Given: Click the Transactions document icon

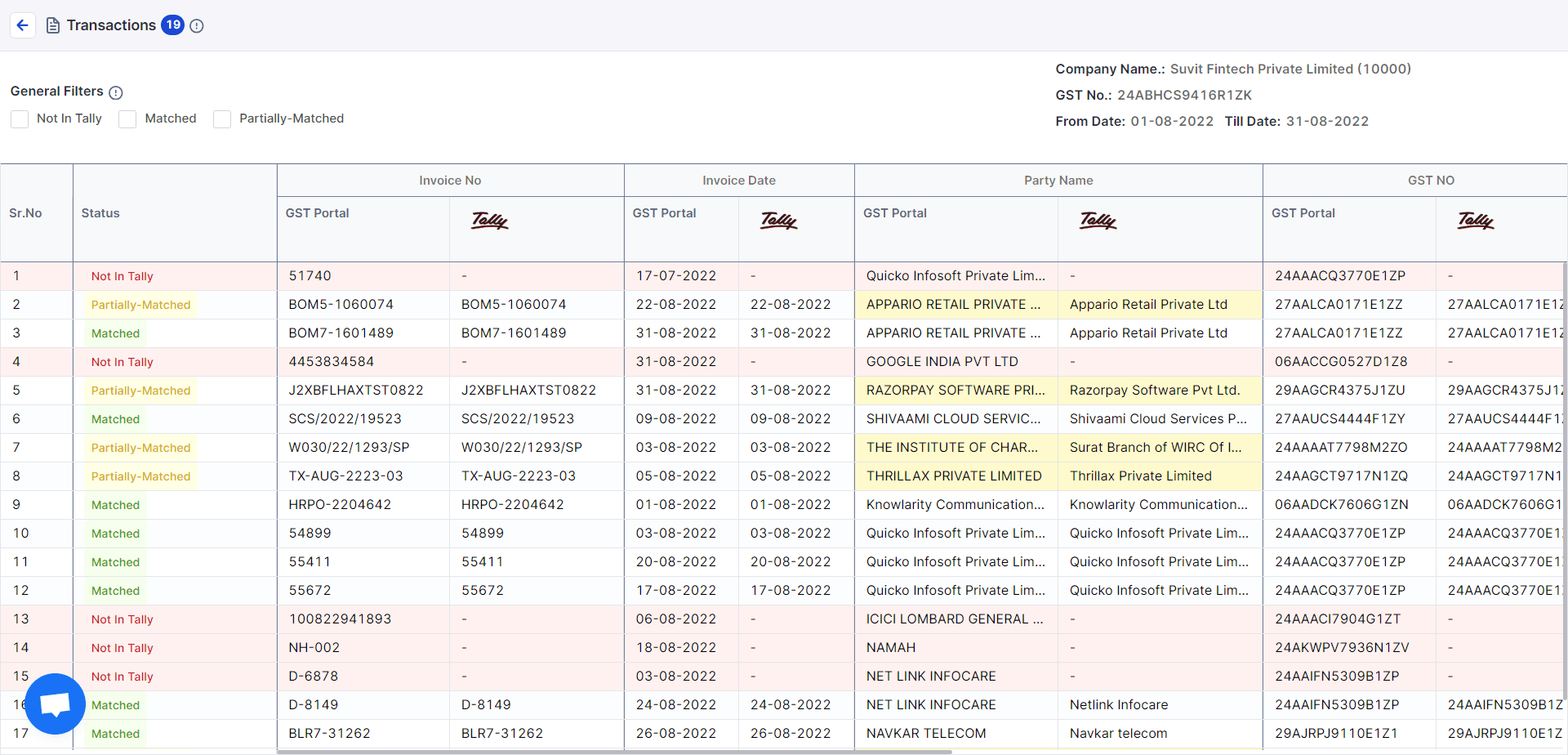Looking at the screenshot, I should 53,26.
